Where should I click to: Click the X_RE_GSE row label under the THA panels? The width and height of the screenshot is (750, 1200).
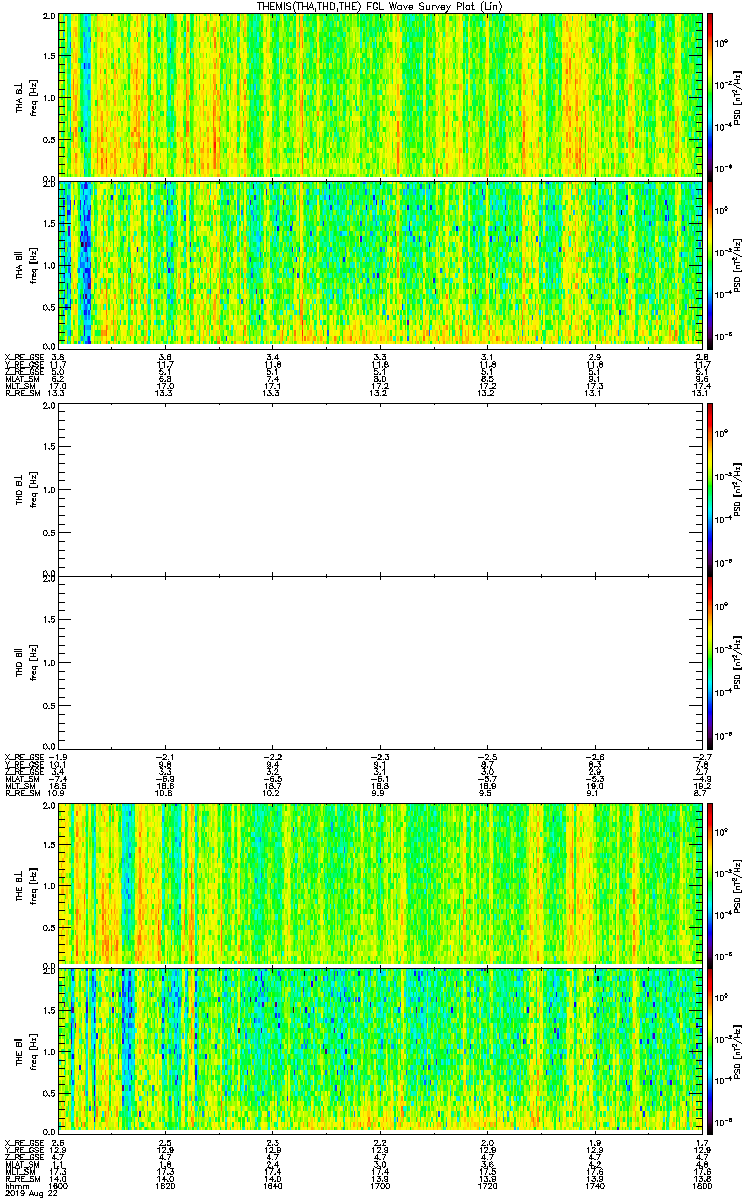point(24,357)
